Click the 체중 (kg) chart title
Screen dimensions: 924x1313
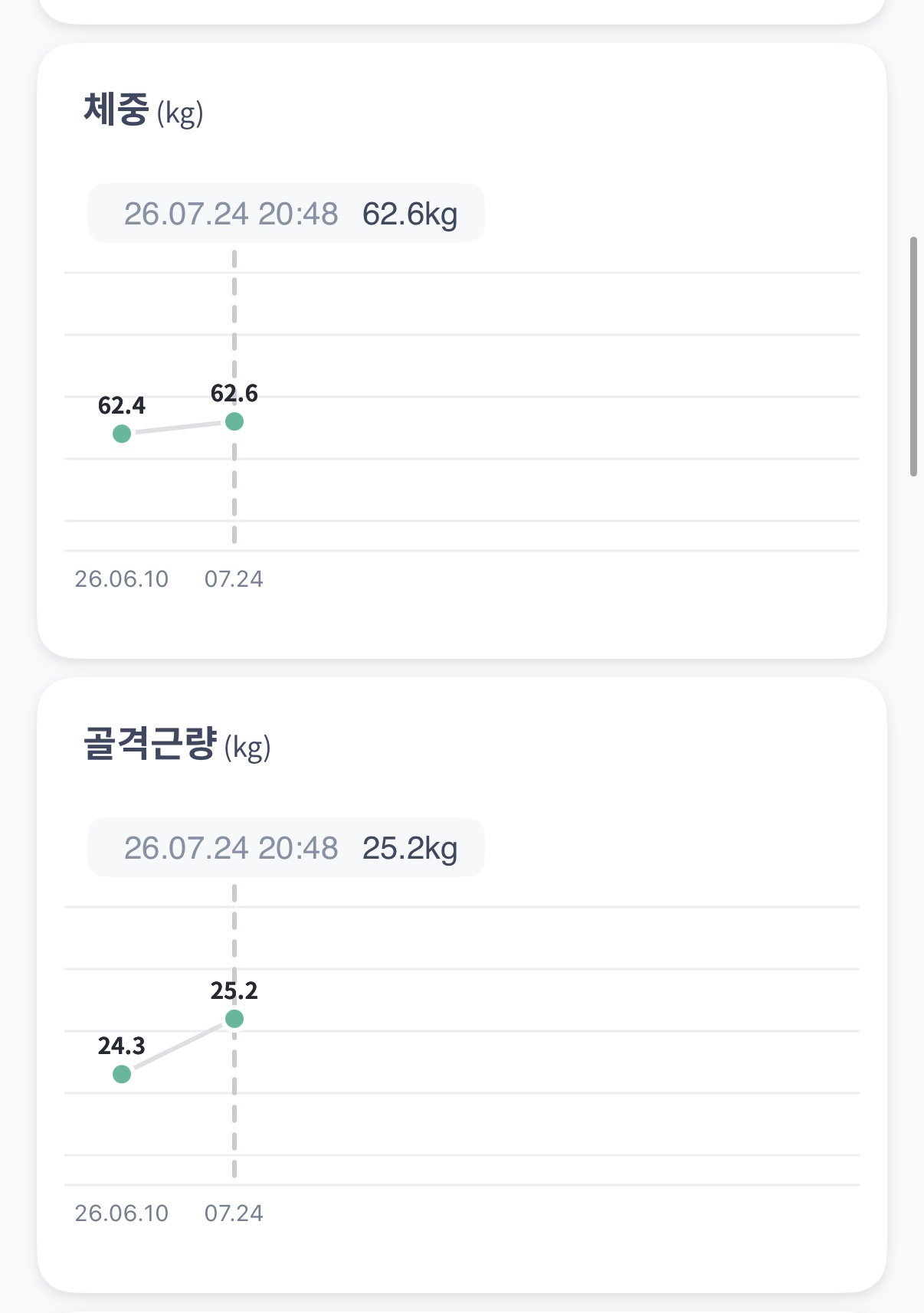pyautogui.click(x=143, y=110)
